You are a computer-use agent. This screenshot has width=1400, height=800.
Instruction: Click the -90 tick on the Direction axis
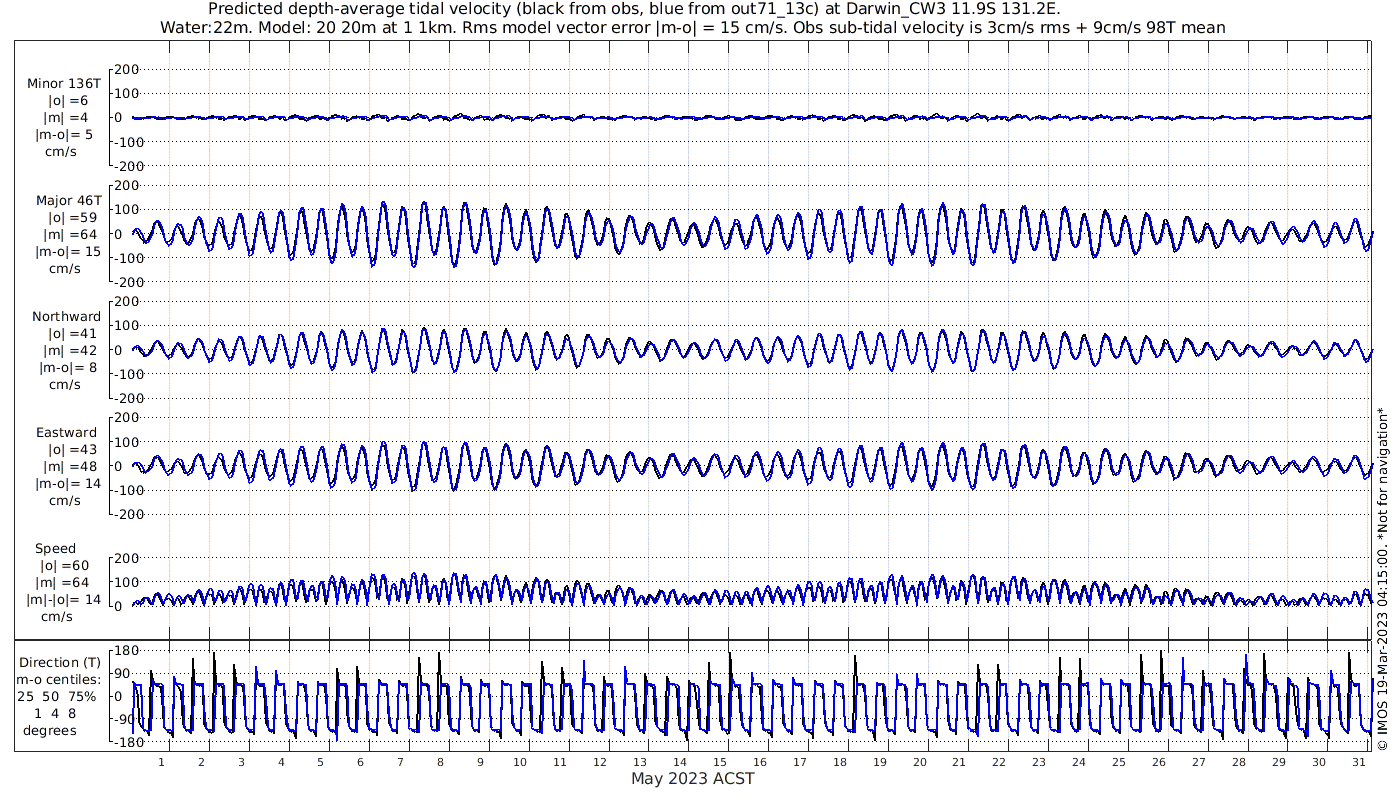[124, 719]
